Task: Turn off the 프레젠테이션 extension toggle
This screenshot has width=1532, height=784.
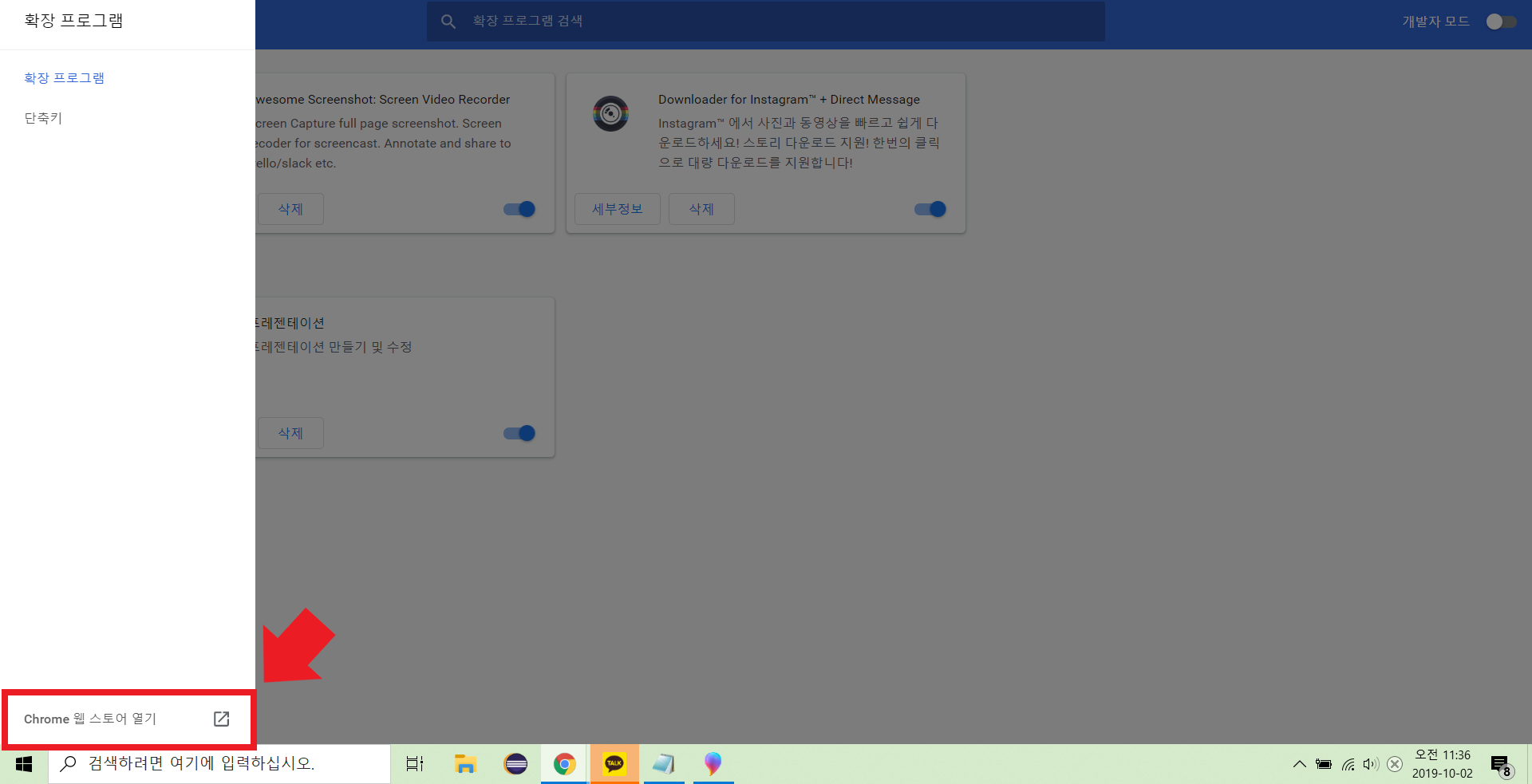Action: pos(519,433)
